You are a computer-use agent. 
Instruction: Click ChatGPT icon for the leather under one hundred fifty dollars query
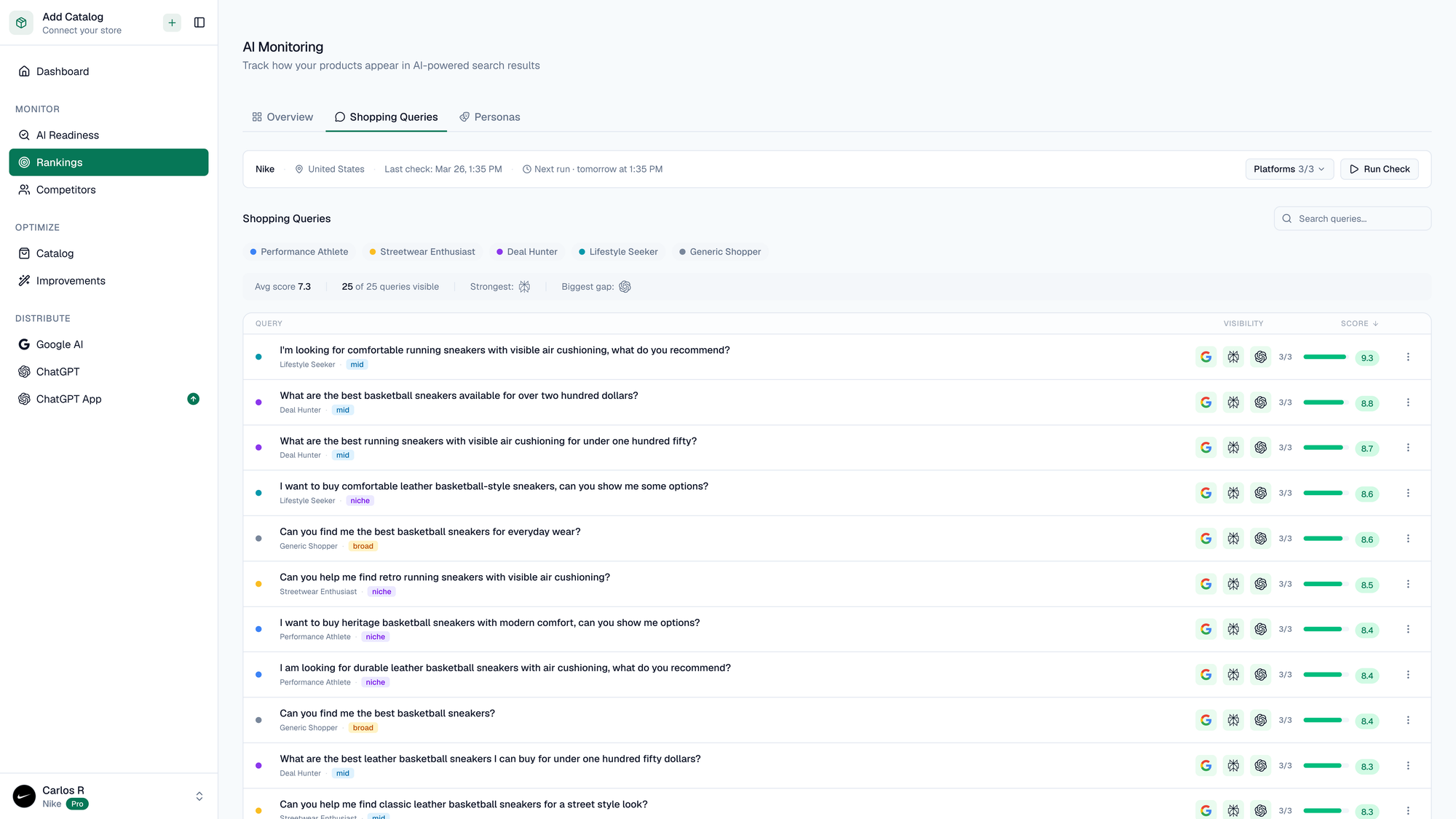pyautogui.click(x=1261, y=766)
